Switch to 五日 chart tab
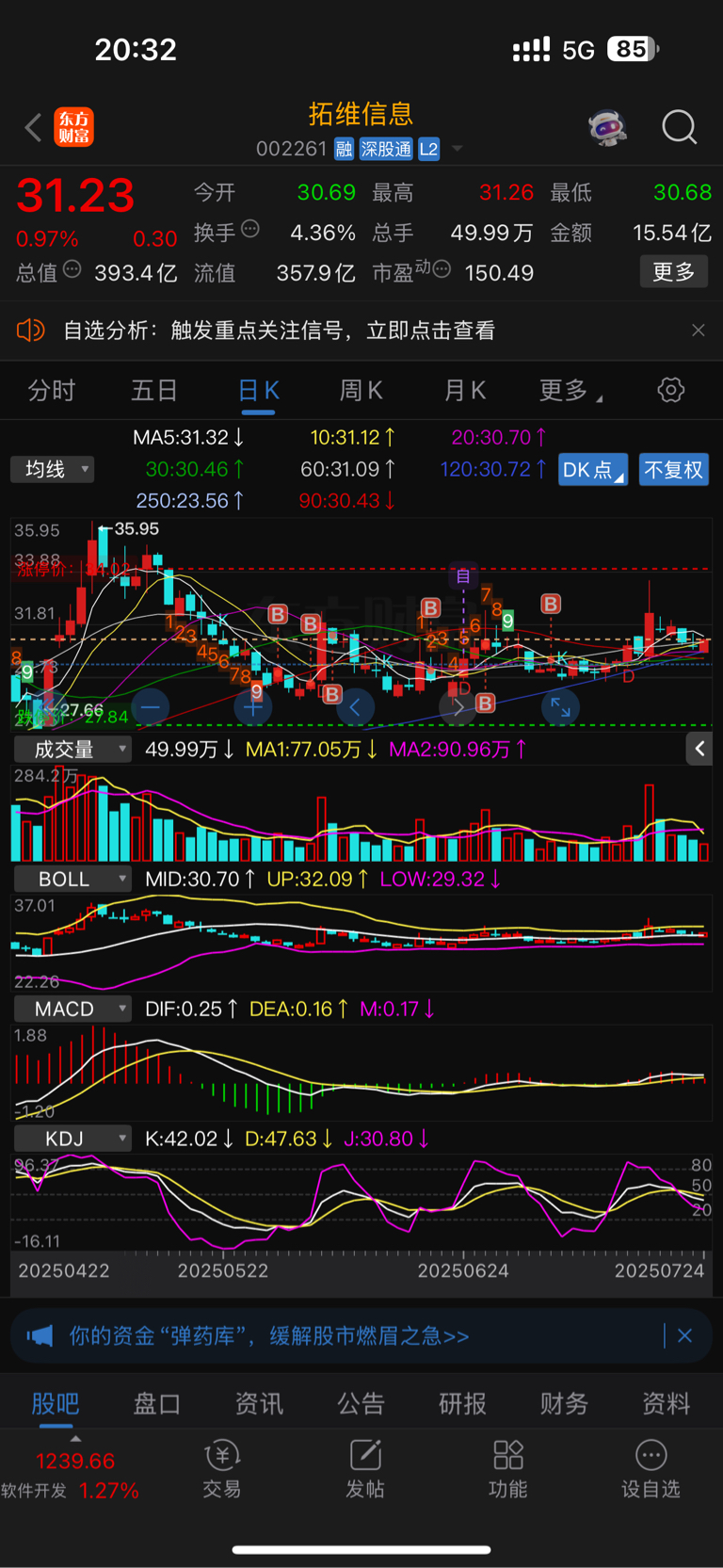The height and width of the screenshot is (1568, 723). click(154, 391)
